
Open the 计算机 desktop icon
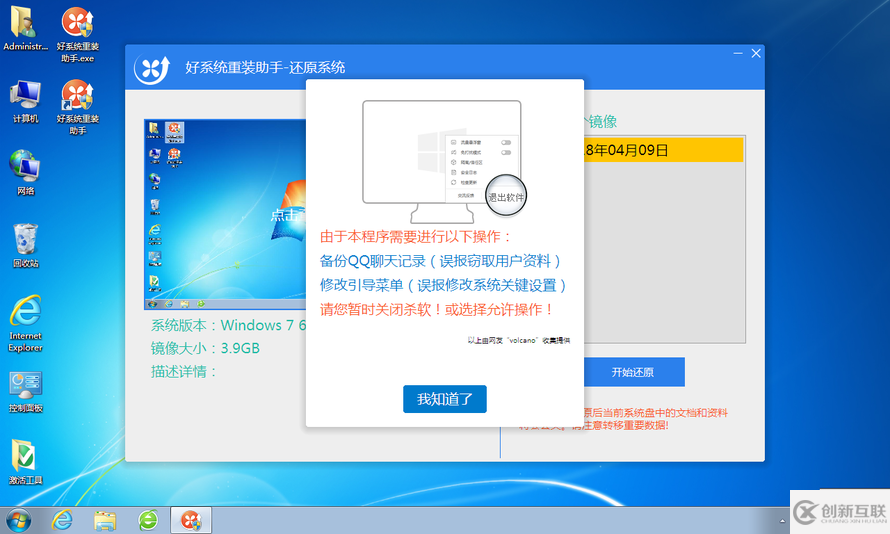tap(25, 102)
